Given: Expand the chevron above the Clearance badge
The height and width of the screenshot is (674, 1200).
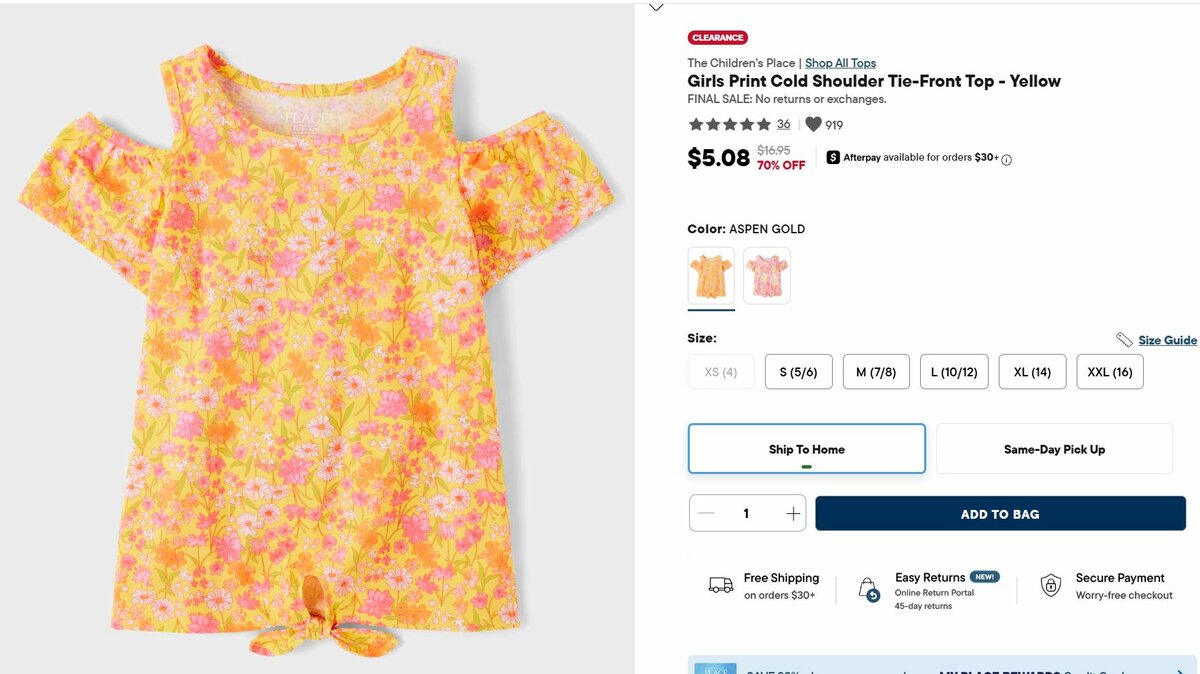Looking at the screenshot, I should 656,7.
